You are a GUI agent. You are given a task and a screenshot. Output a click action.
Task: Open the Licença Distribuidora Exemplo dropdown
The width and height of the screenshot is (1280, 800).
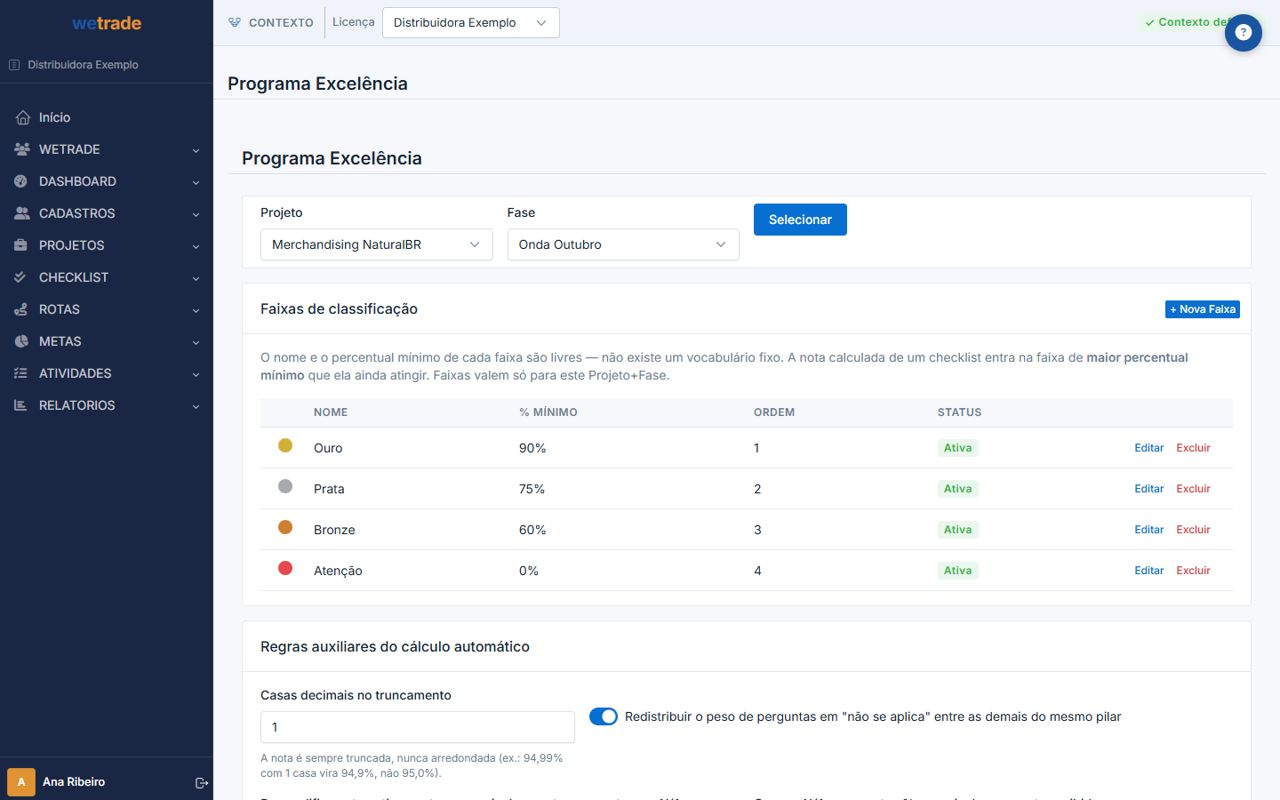click(x=471, y=23)
